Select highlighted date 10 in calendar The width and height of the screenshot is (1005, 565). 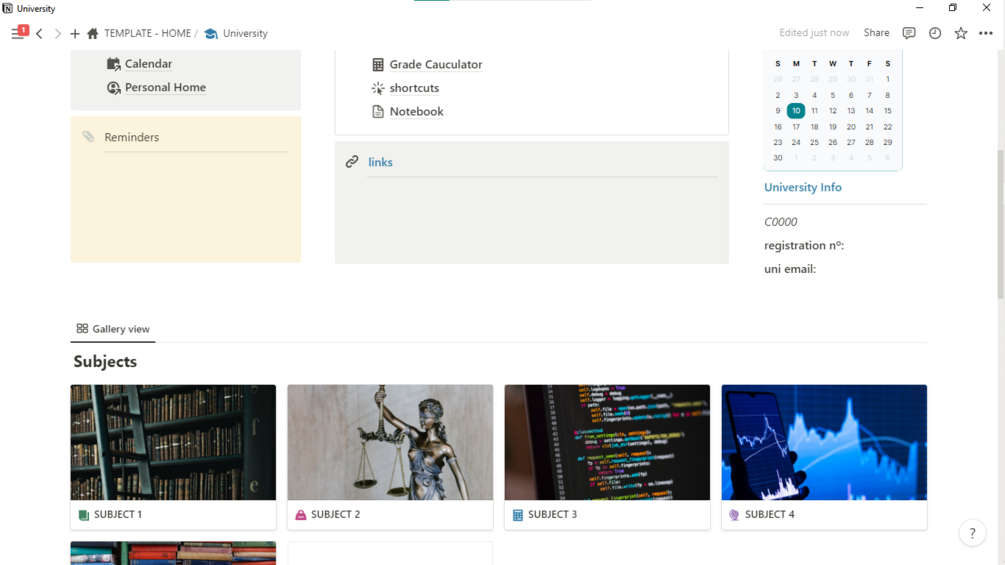click(796, 111)
